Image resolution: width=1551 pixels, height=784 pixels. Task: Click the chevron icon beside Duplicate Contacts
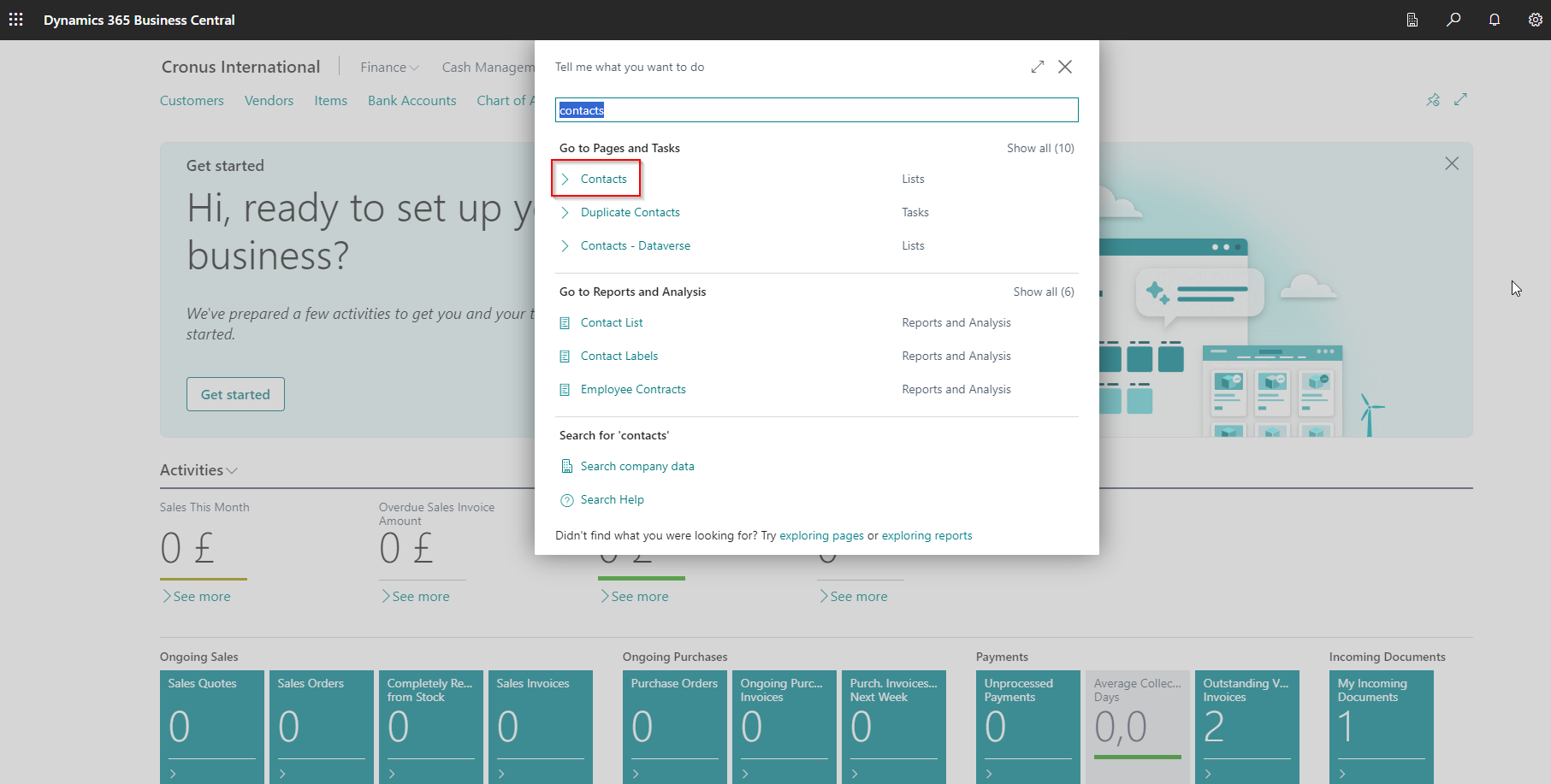point(565,212)
